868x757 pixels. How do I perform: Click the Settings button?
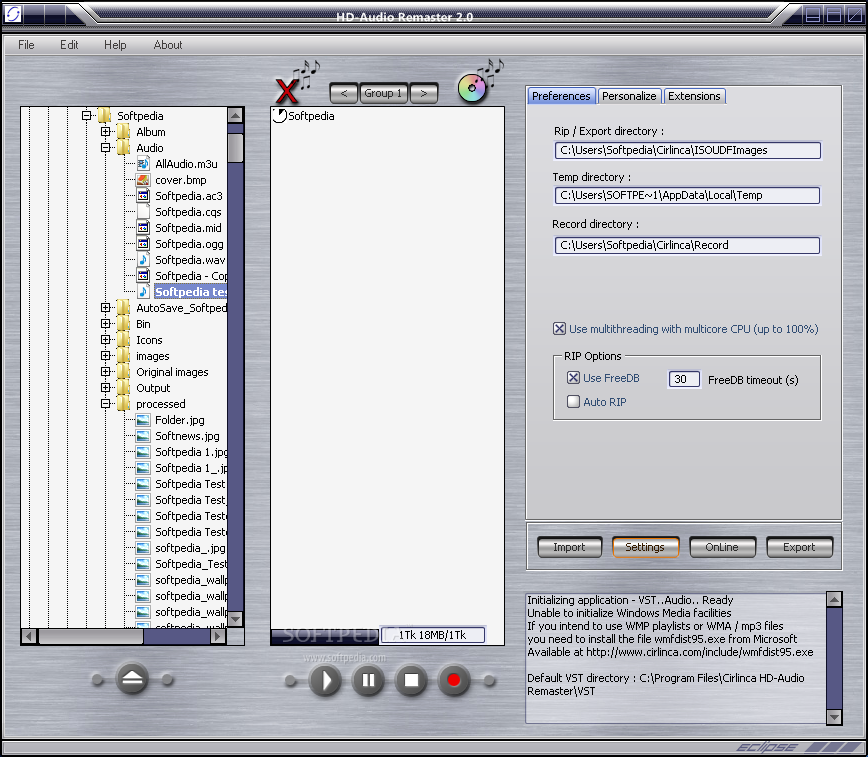coord(645,547)
